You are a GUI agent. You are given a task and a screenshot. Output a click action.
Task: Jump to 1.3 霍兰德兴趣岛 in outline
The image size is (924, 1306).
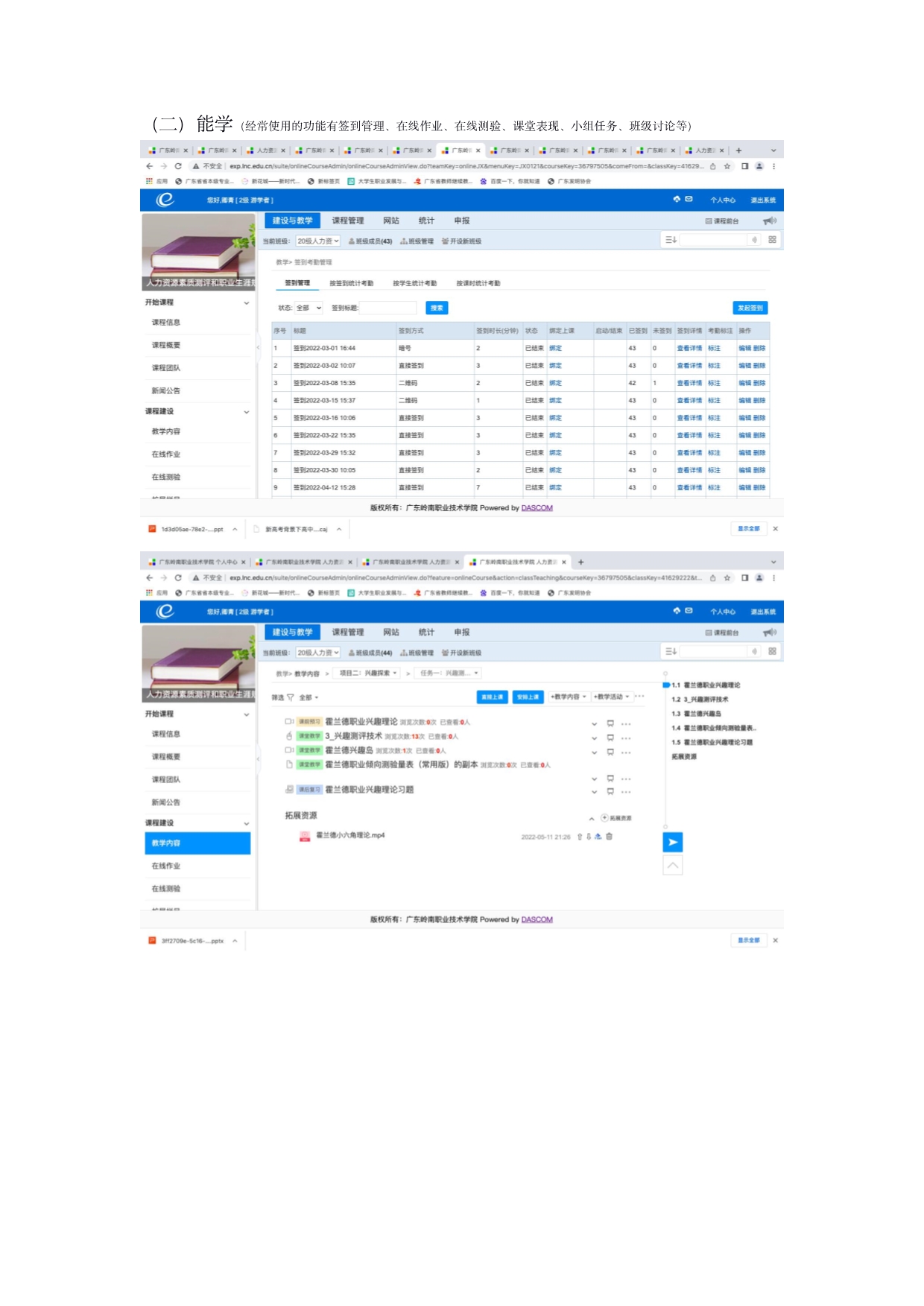(x=696, y=714)
